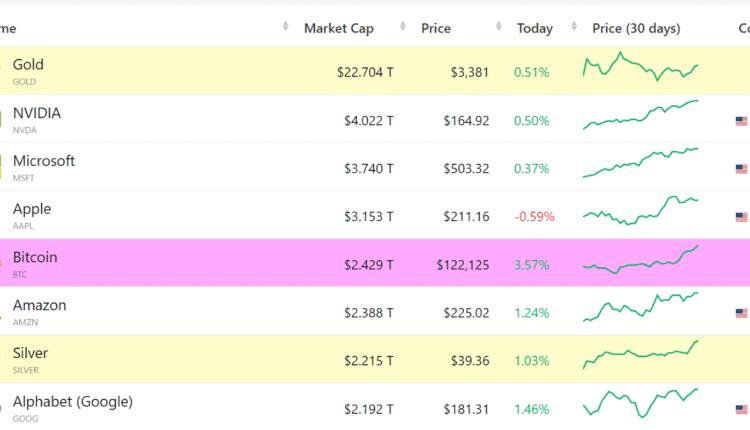This screenshot has width=750, height=430.
Task: Click the US flag in NVIDIA row
Action: (x=741, y=121)
